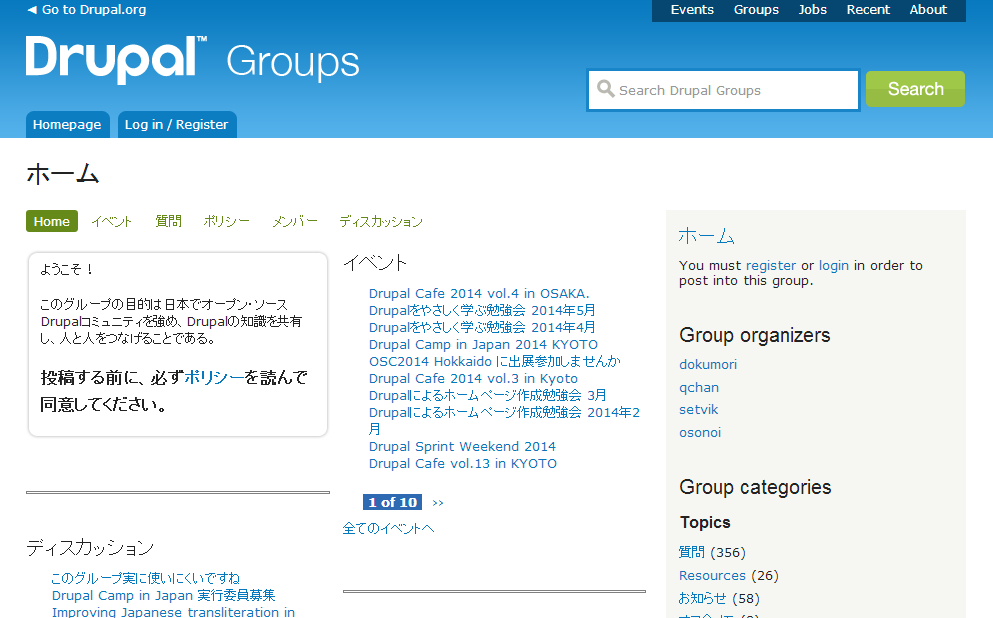Open Drupal Cafe 2014 vol.4 in OSAKA
This screenshot has height=618, width=993.
(479, 294)
